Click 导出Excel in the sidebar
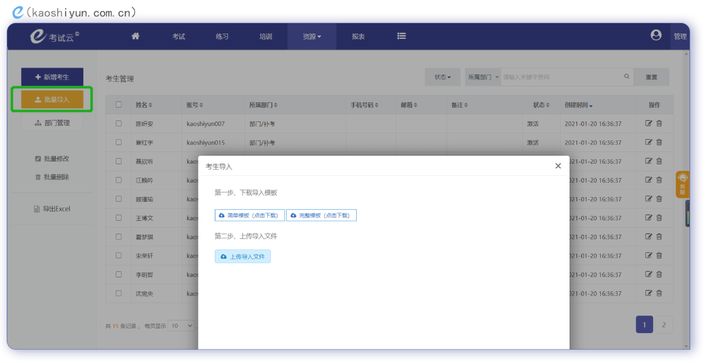This screenshot has width=720, height=363. pos(52,209)
